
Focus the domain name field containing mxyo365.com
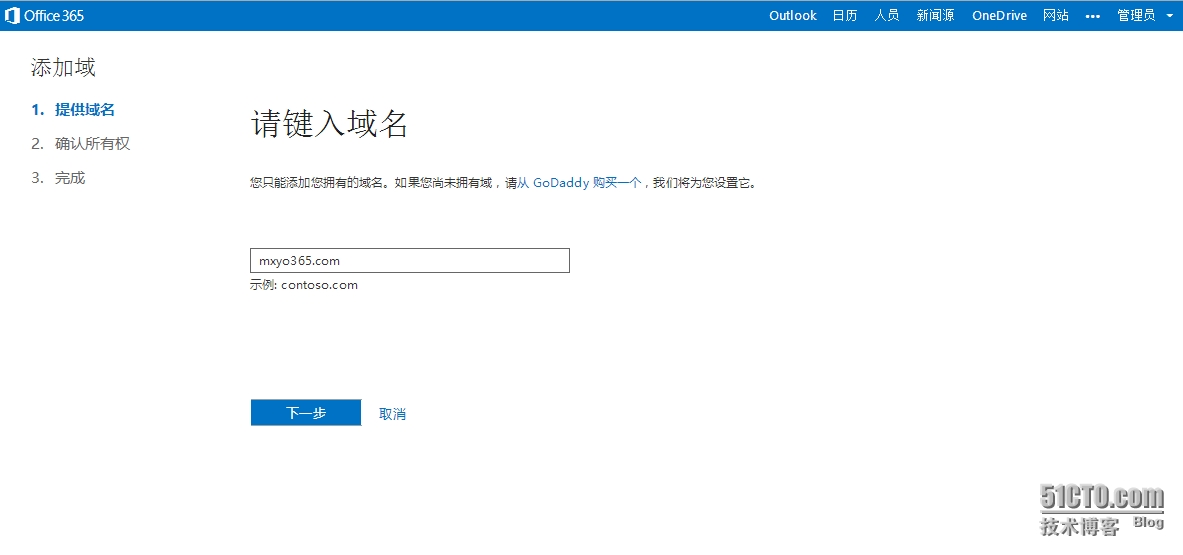409,261
